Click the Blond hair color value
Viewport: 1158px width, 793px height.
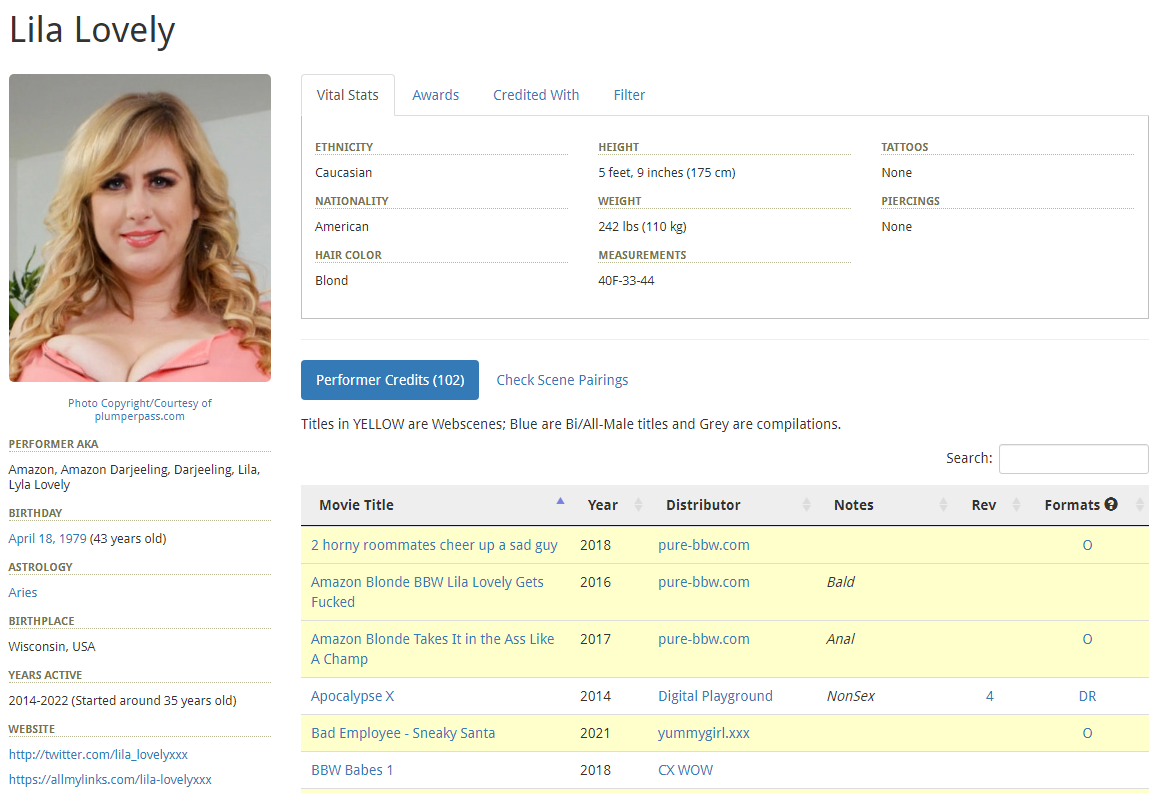[x=332, y=281]
